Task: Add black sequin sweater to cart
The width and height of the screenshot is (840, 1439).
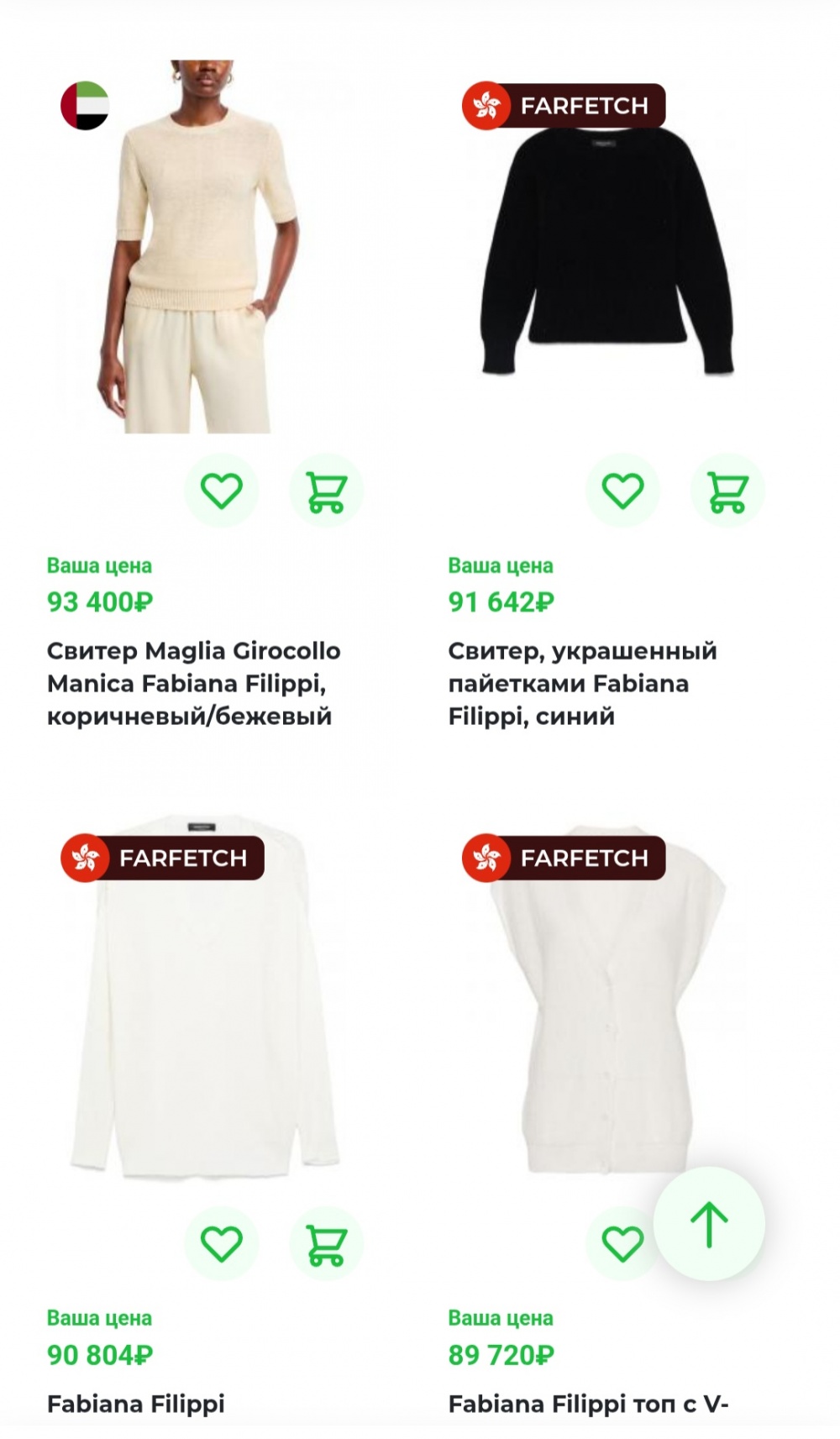Action: point(727,491)
